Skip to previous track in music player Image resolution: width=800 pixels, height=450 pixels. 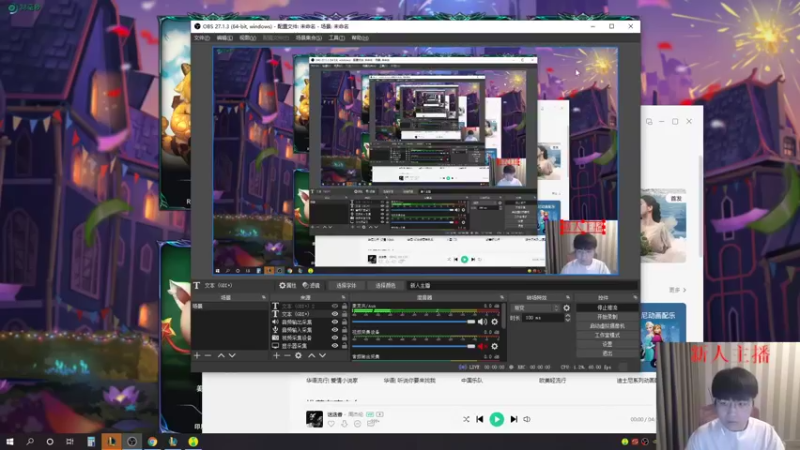(x=480, y=419)
